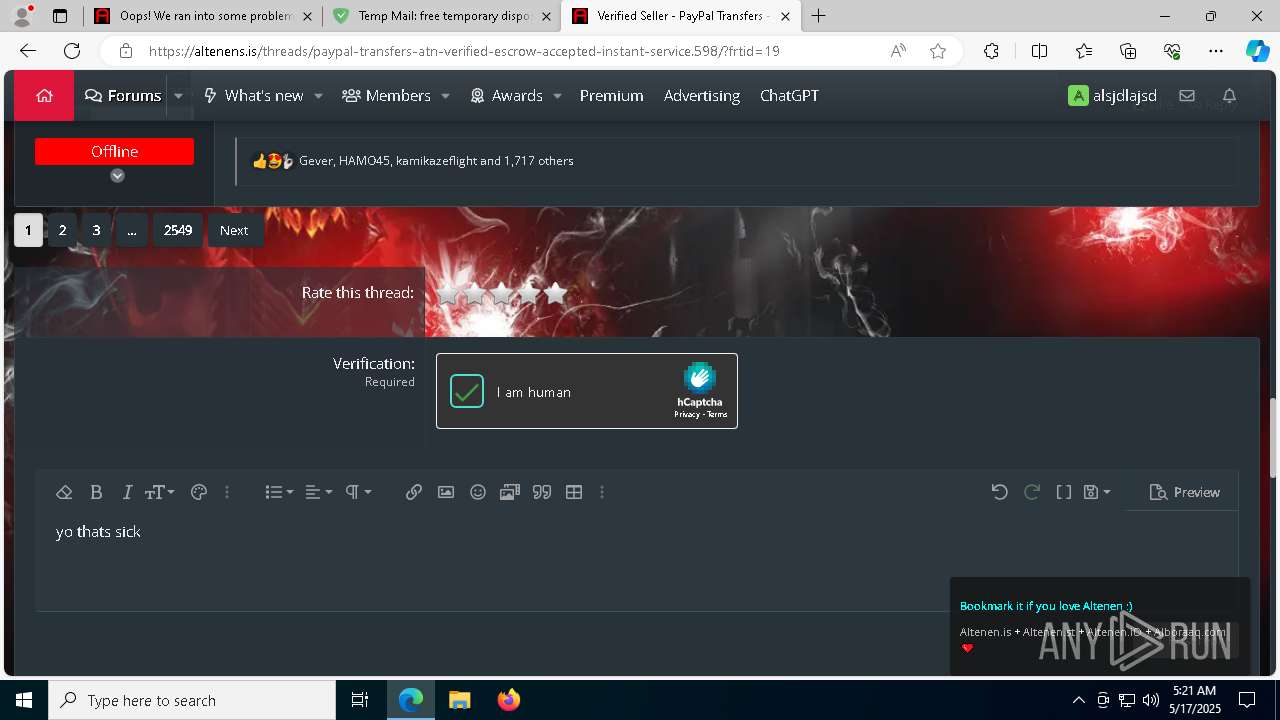Open the hCaptcha Terms link
This screenshot has width=1280, height=720.
click(x=717, y=414)
